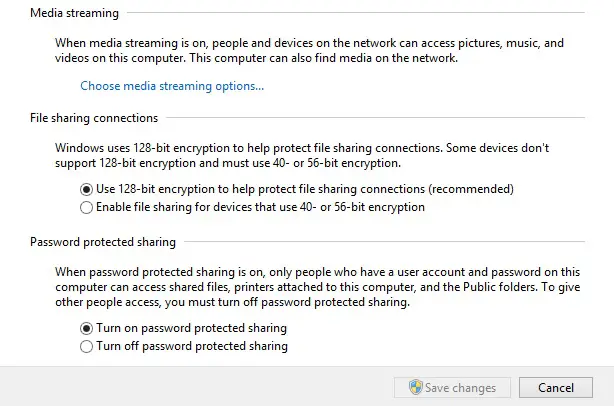Click the 'Turn on password protected sharing' label

(x=191, y=328)
